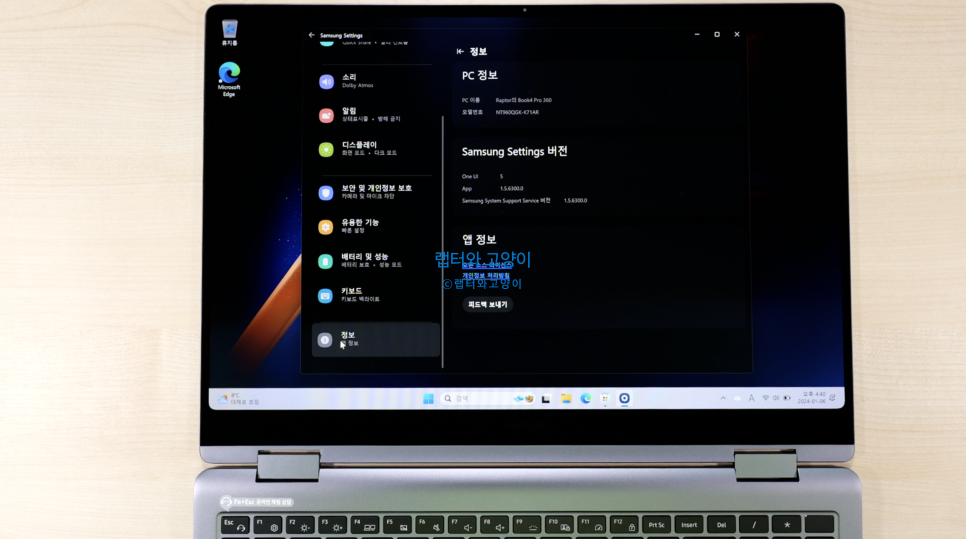
Task: Click the volume speaker tray icon
Action: [x=776, y=398]
